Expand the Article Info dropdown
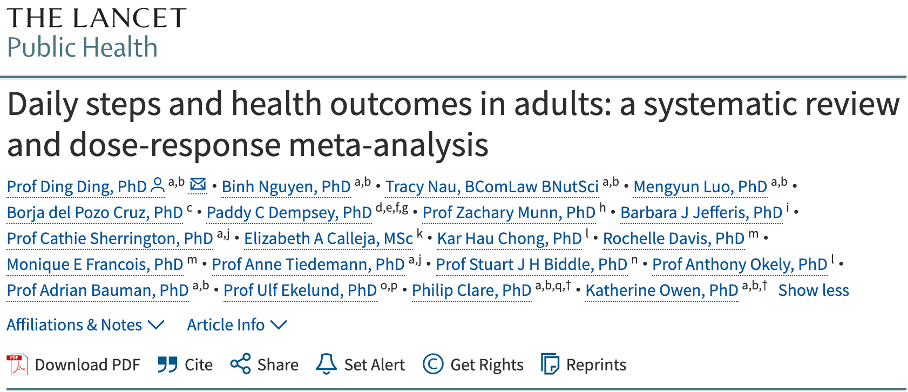This screenshot has width=908, height=392. tap(236, 325)
